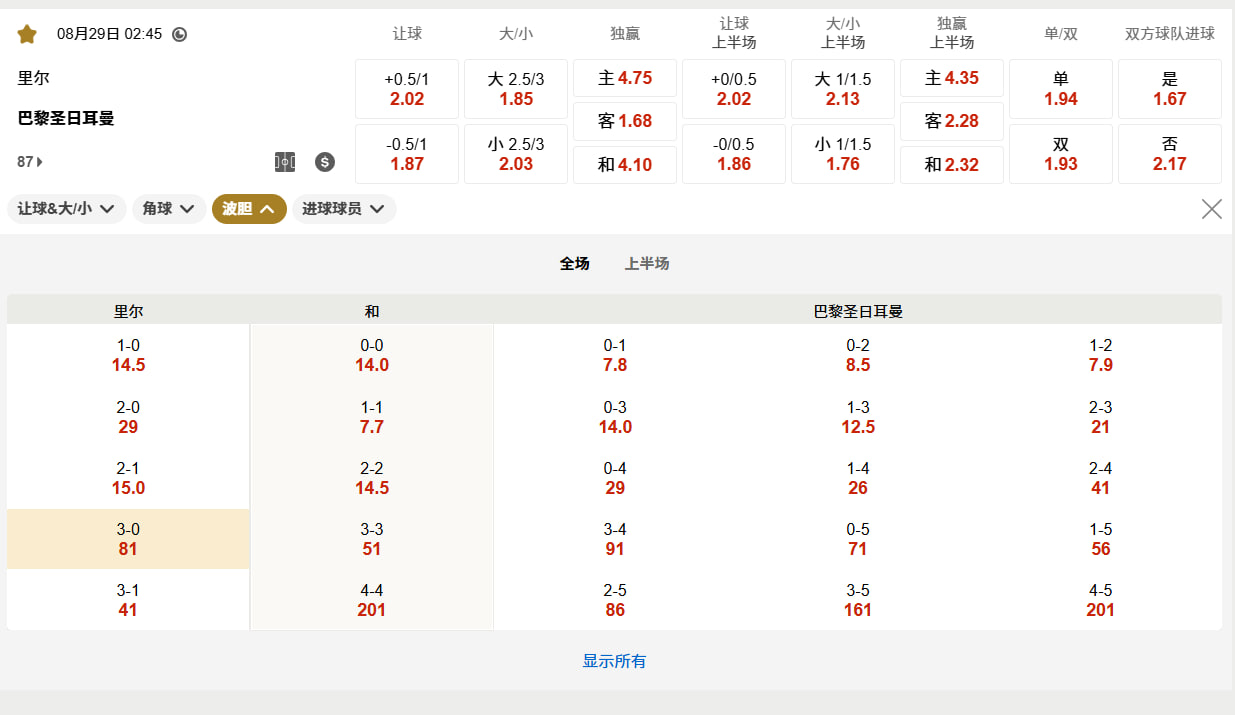Image resolution: width=1235 pixels, height=715 pixels.
Task: Choose draw score 2-2 at 14.5
Action: coord(372,478)
